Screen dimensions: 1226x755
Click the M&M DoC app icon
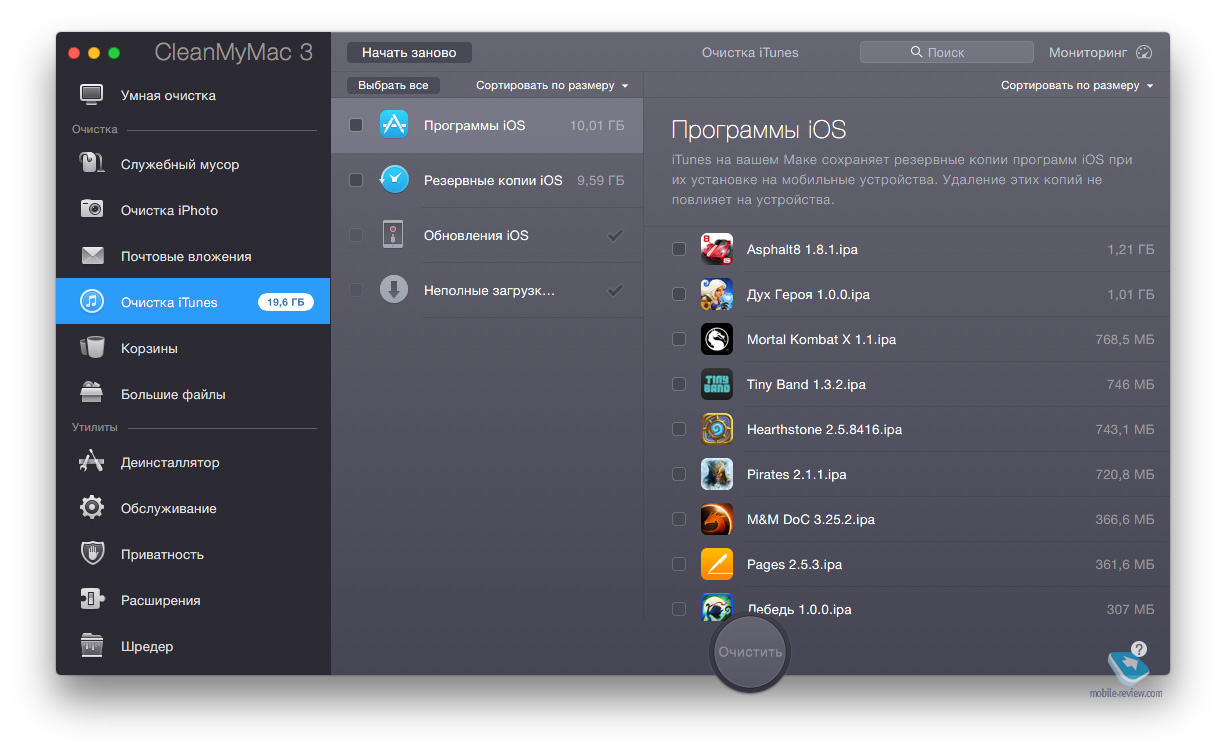click(x=717, y=519)
